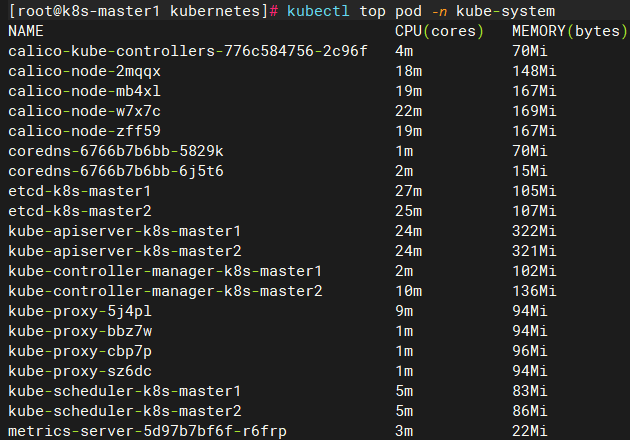Select pod name calico-kube-controllers-776c584756-2c96f
The height and width of the screenshot is (440, 630).
pyautogui.click(x=188, y=51)
